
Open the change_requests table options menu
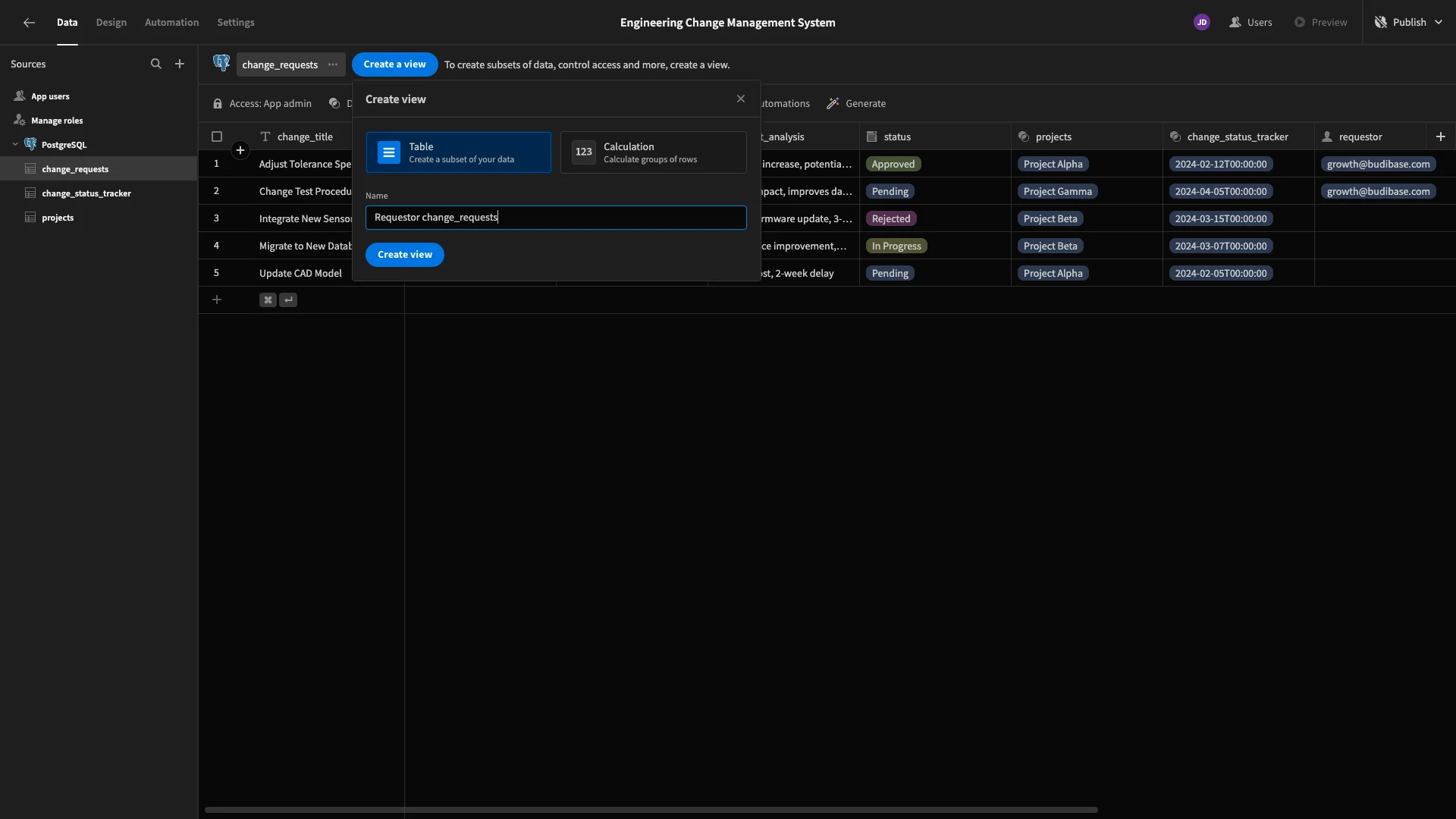333,64
